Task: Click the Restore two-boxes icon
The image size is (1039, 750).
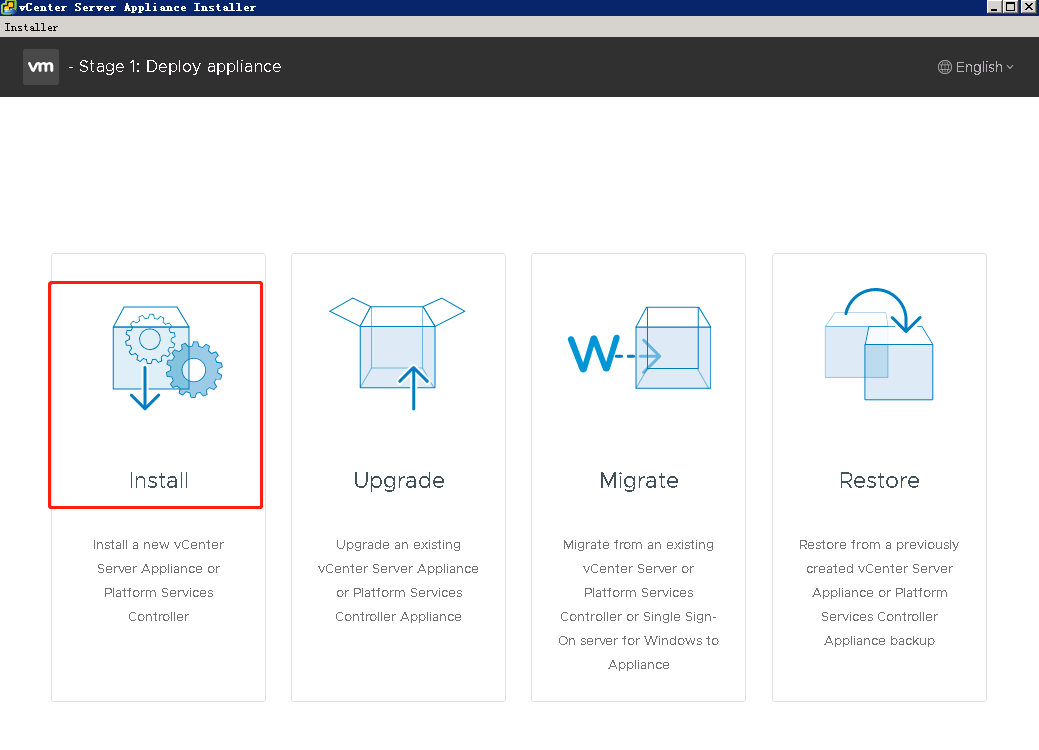Action: pos(879,344)
